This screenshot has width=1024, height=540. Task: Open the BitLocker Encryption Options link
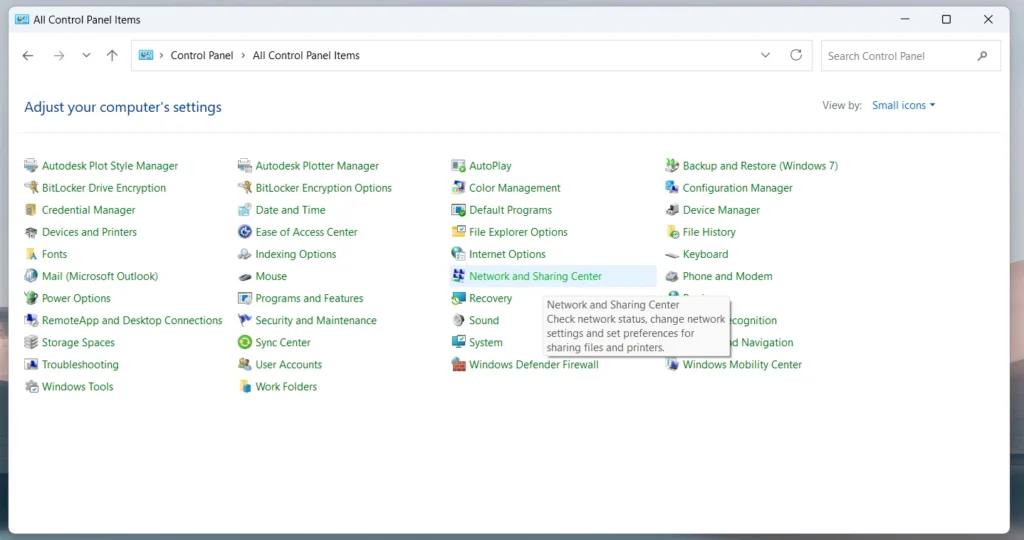323,188
